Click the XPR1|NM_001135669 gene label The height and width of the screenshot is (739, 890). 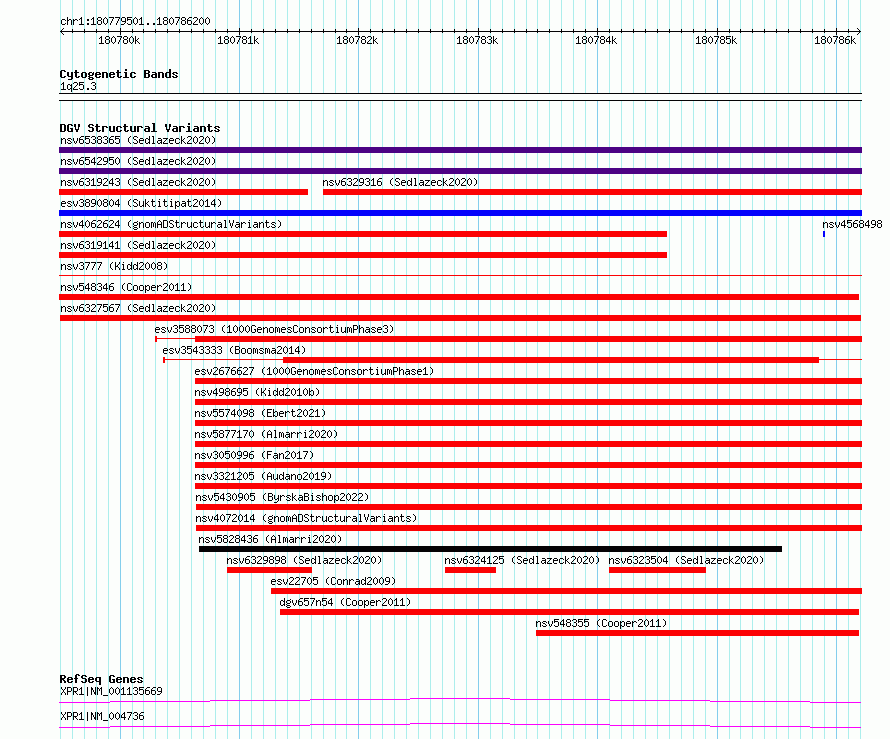click(111, 691)
